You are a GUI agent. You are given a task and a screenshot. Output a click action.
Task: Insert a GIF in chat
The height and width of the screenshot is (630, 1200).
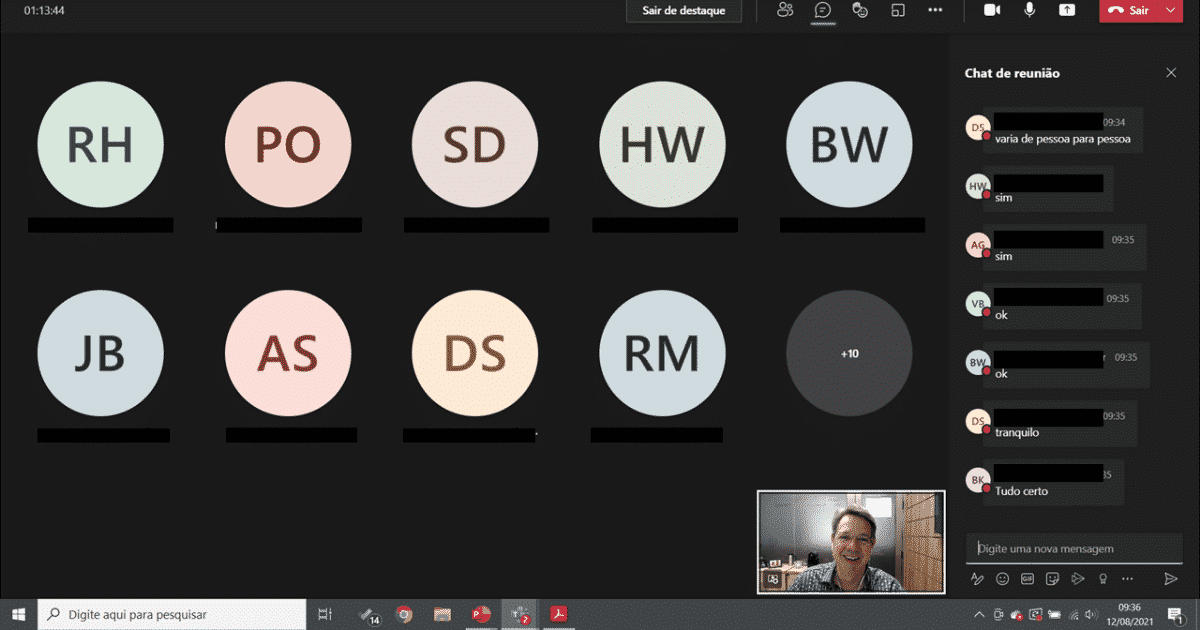(x=1027, y=578)
